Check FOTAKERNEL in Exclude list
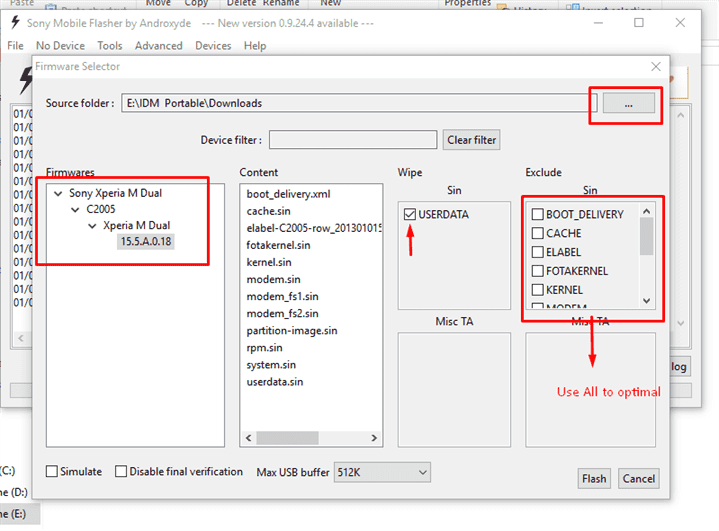719x531 pixels. 537,271
